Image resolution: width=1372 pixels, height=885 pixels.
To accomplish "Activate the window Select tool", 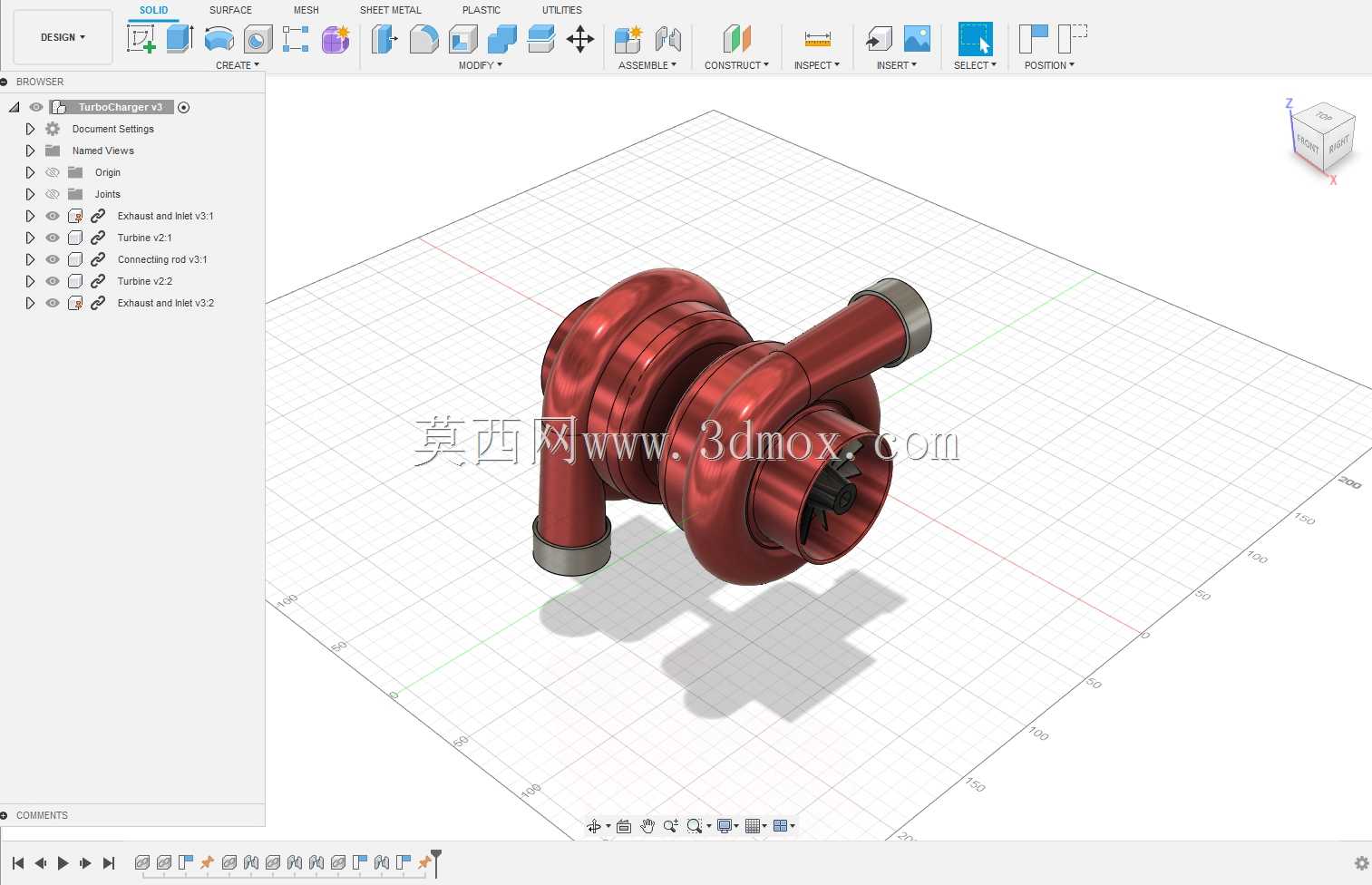I will (x=975, y=39).
